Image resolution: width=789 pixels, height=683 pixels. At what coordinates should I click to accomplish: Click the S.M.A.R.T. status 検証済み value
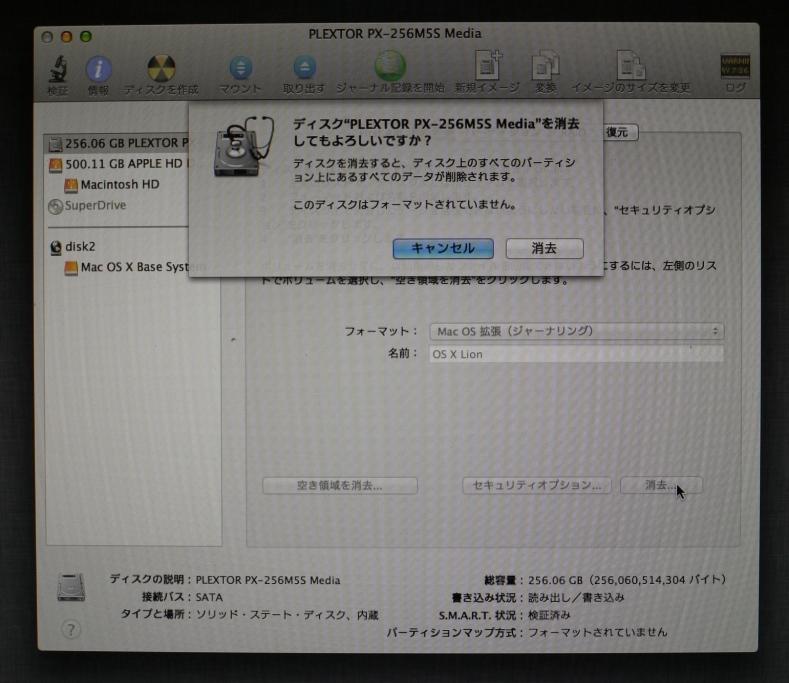pos(549,615)
